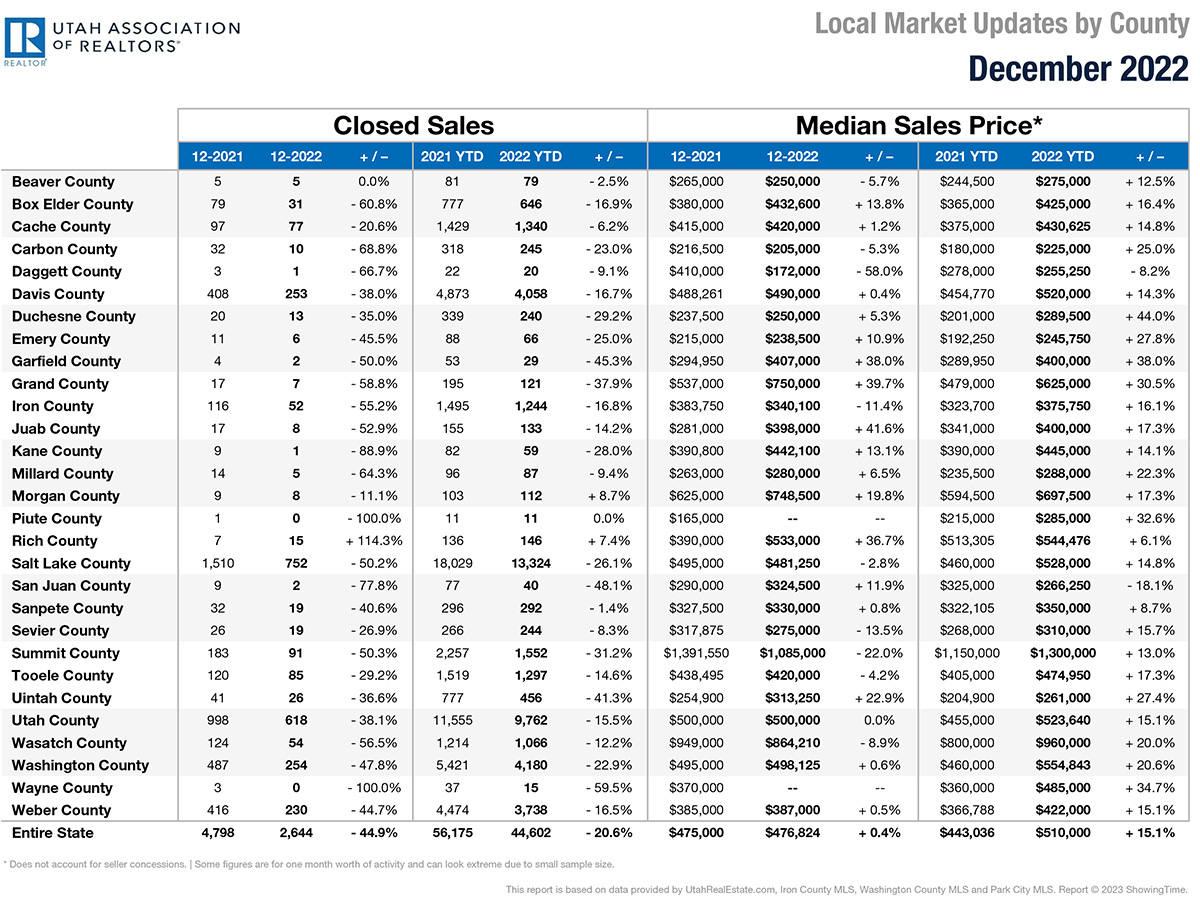This screenshot has height=898, width=1200.
Task: Click Entire State's 44,602 YTD sales value
Action: pyautogui.click(x=531, y=833)
